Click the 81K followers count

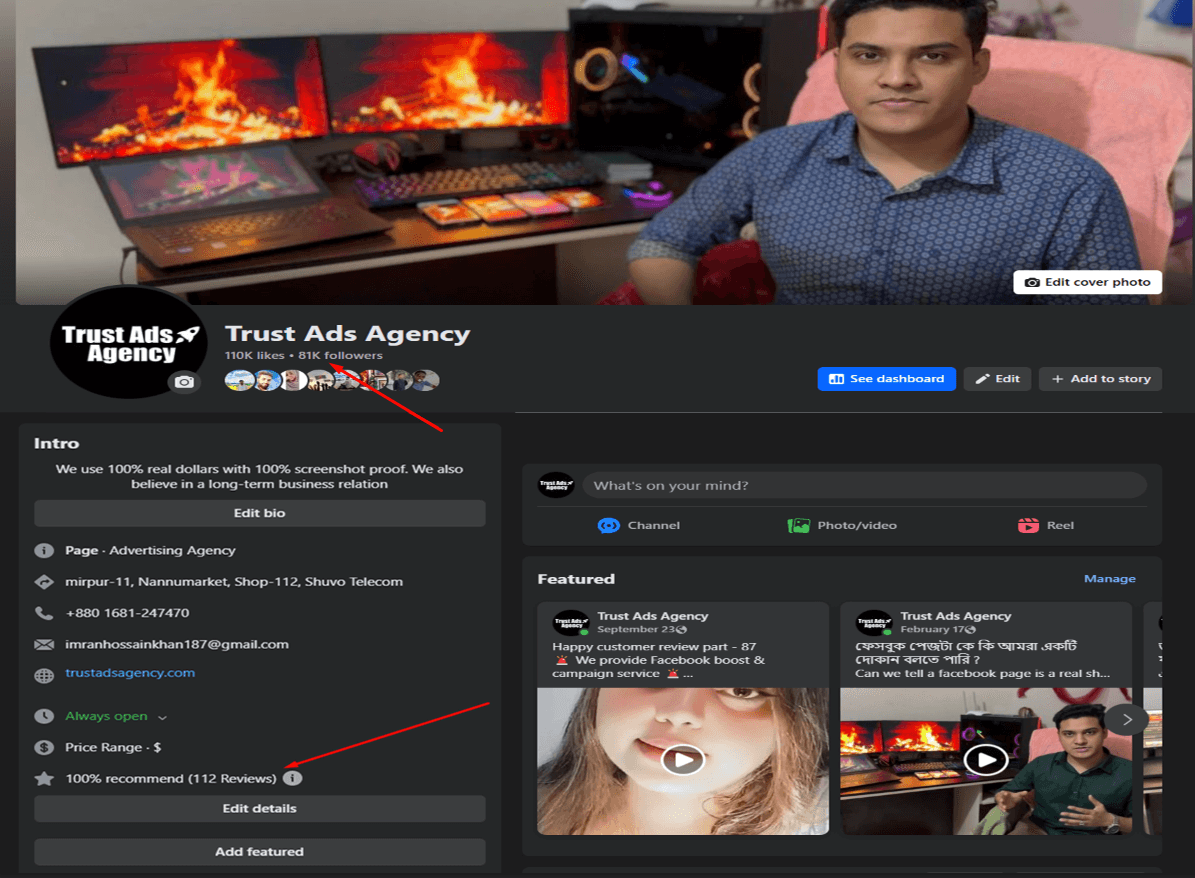coord(341,355)
